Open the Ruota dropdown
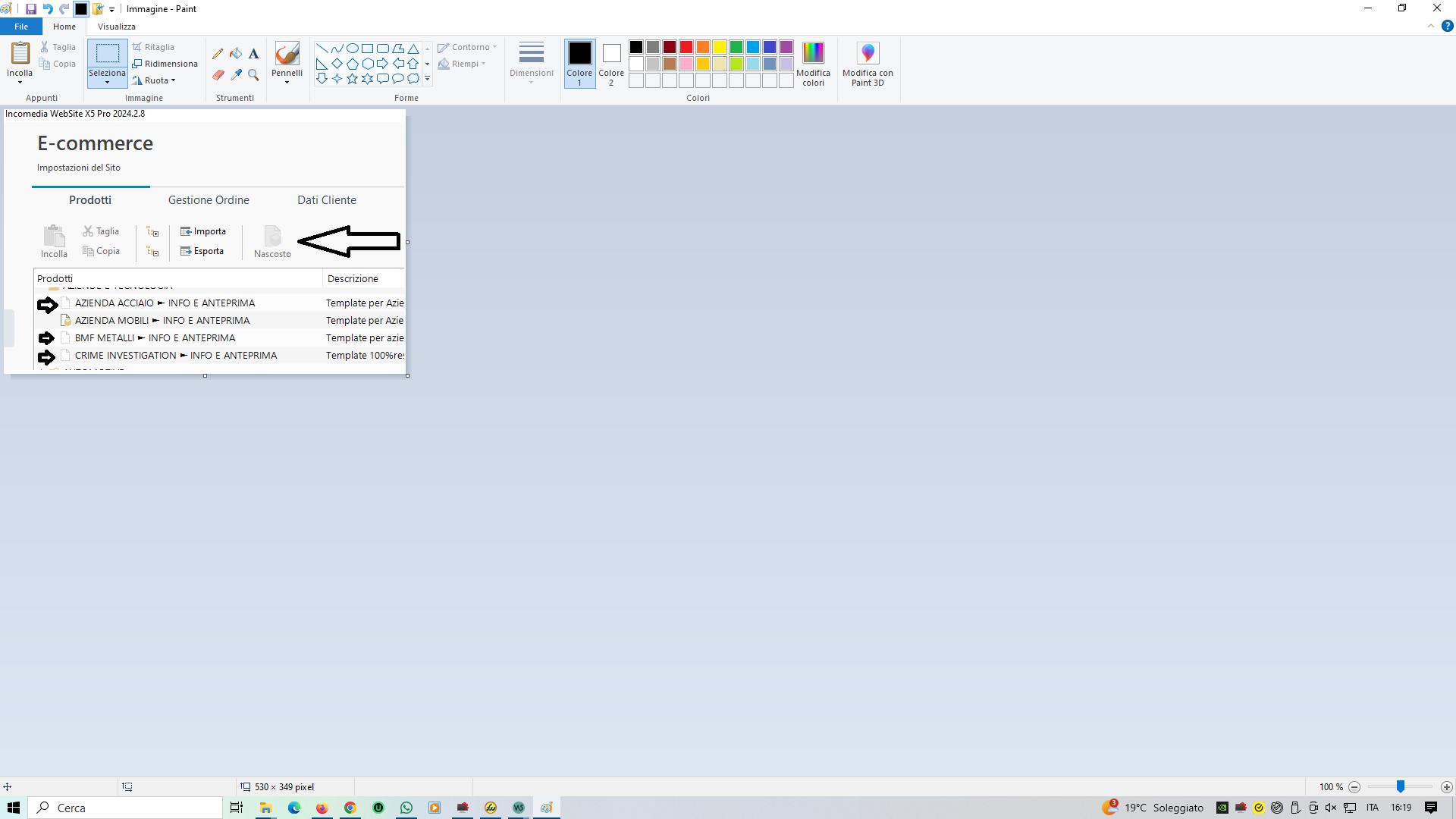Screen dimensions: 1456x819 (x=158, y=80)
